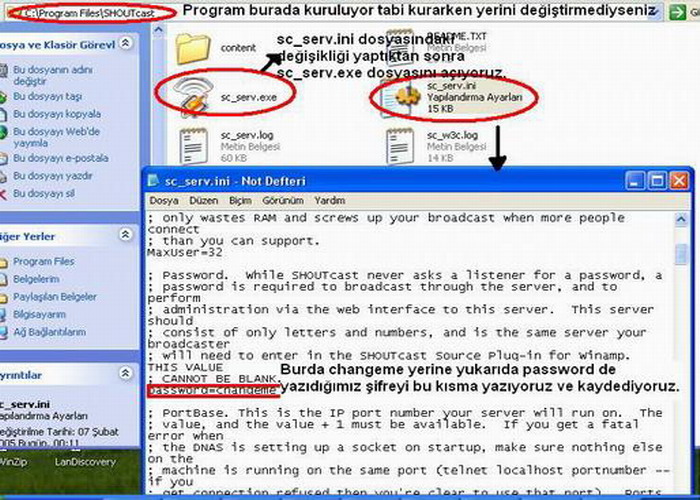Select the sc_serv.exe file icon
This screenshot has height=500, width=700.
(193, 96)
